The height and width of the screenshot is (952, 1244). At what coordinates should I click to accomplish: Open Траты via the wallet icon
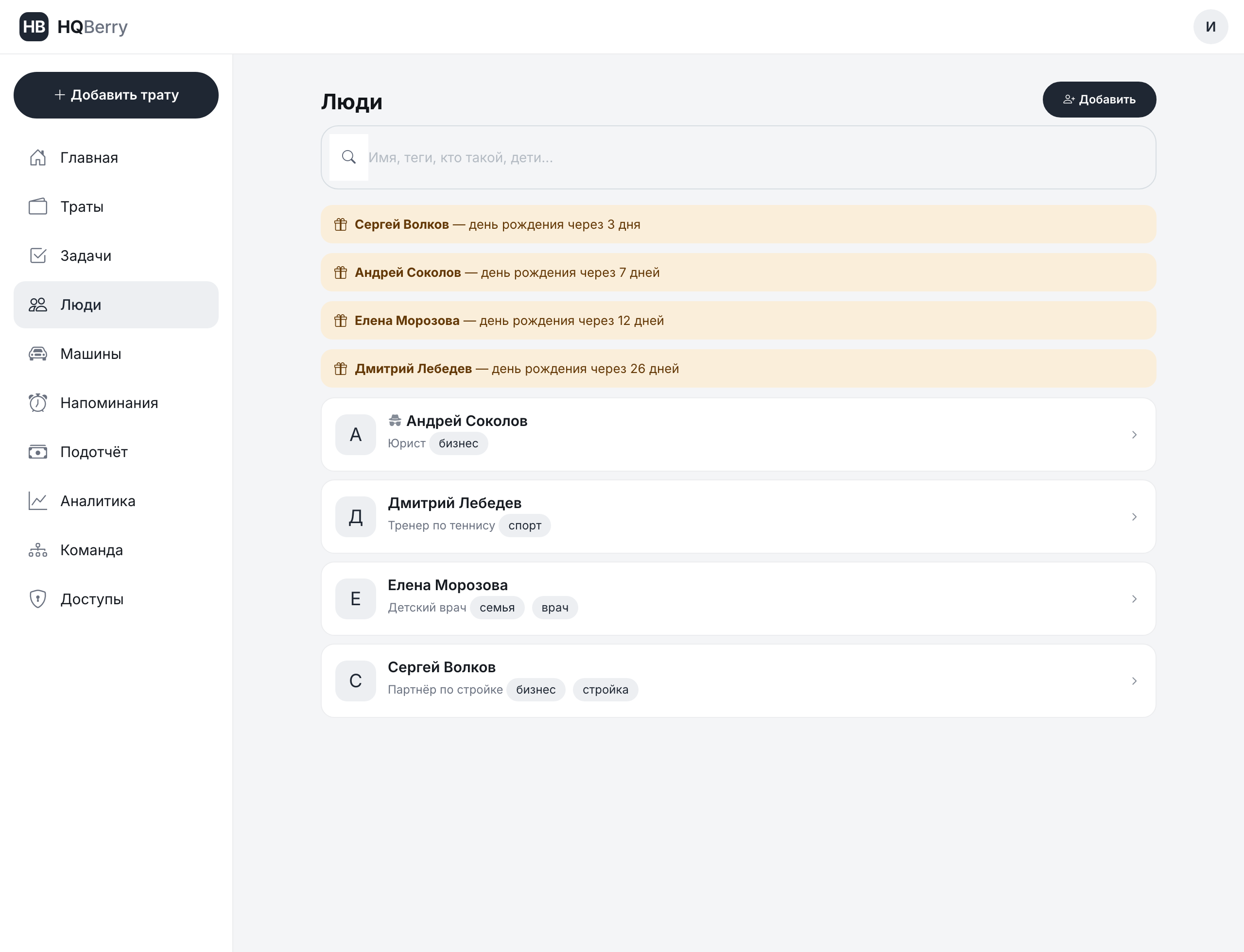38,206
